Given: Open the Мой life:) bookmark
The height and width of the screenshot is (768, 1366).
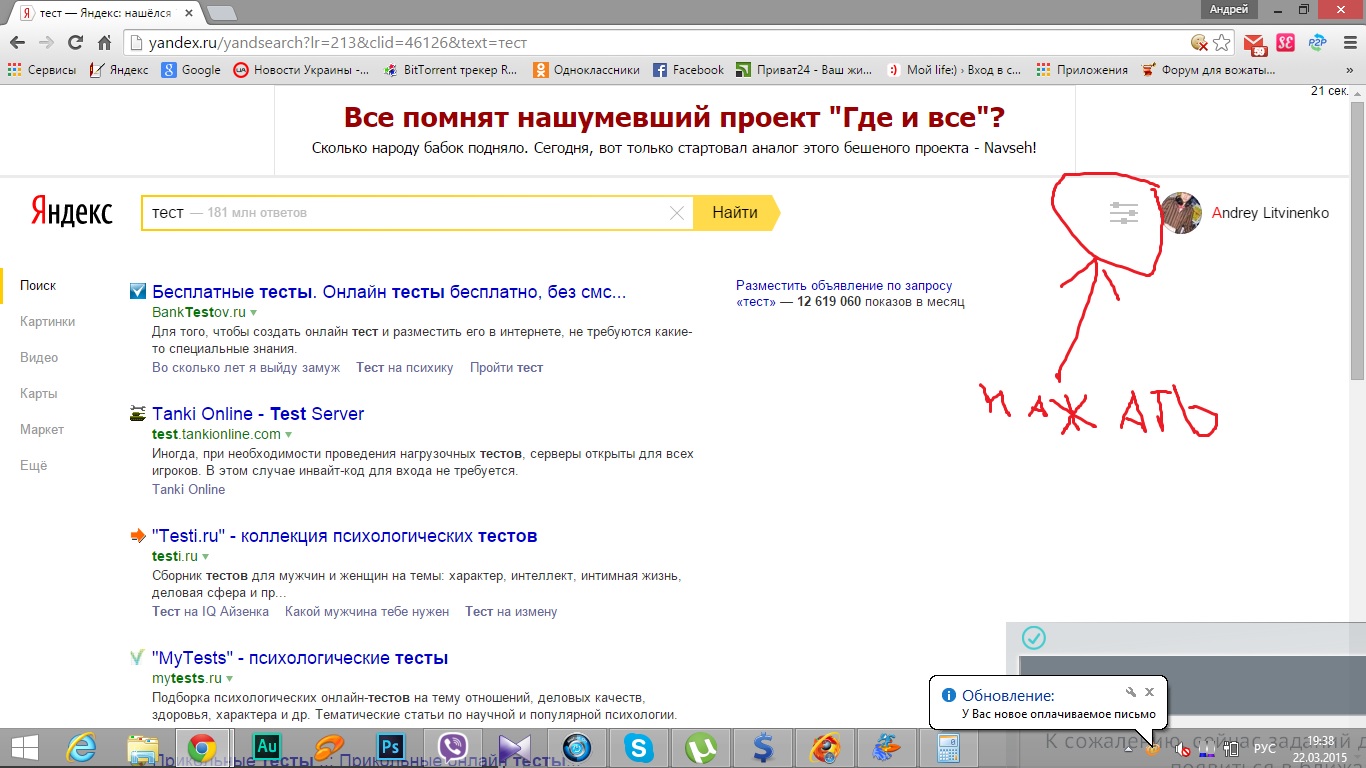Looking at the screenshot, I should (x=954, y=70).
